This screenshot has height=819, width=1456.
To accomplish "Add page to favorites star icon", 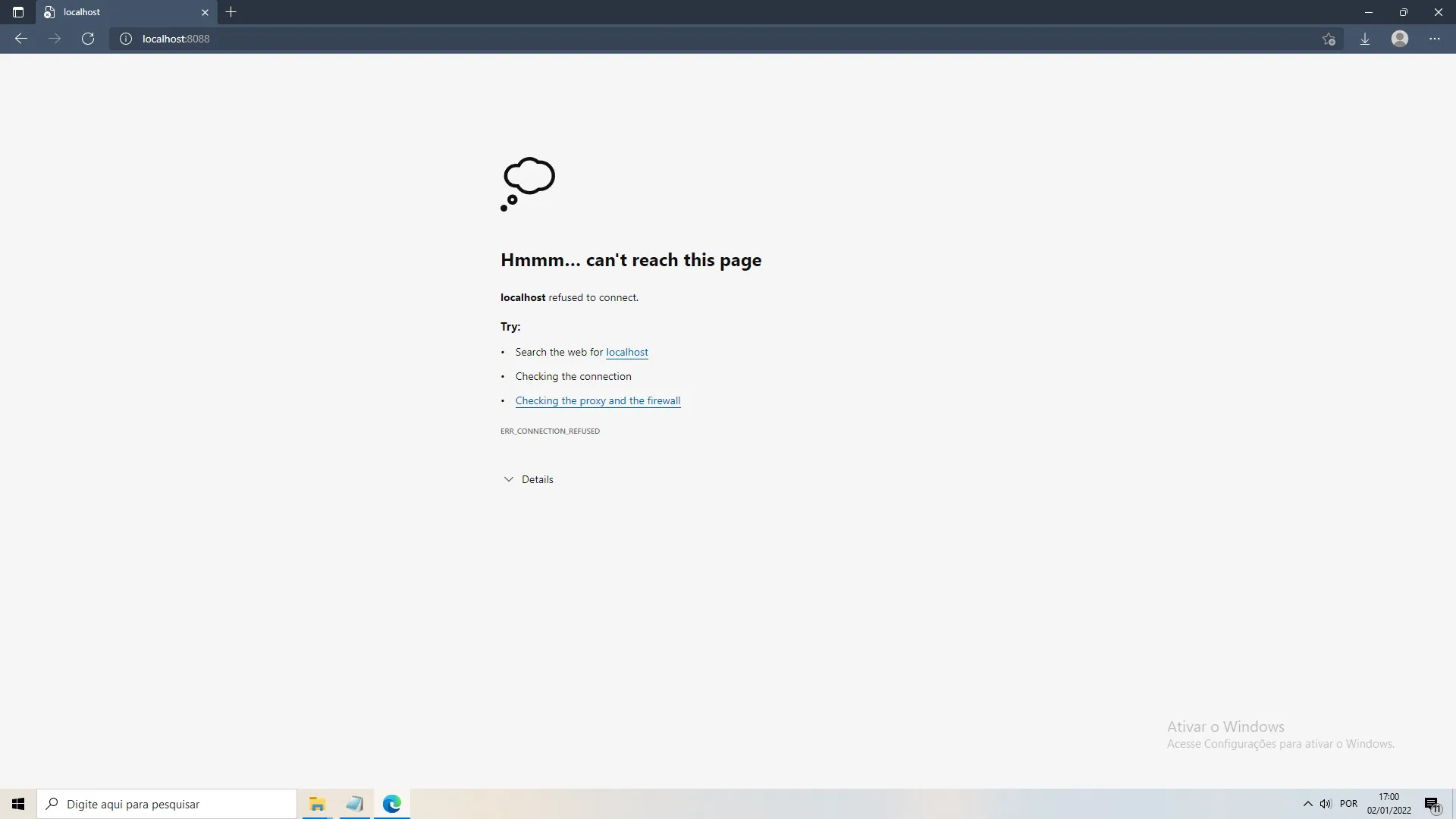I will click(x=1329, y=39).
